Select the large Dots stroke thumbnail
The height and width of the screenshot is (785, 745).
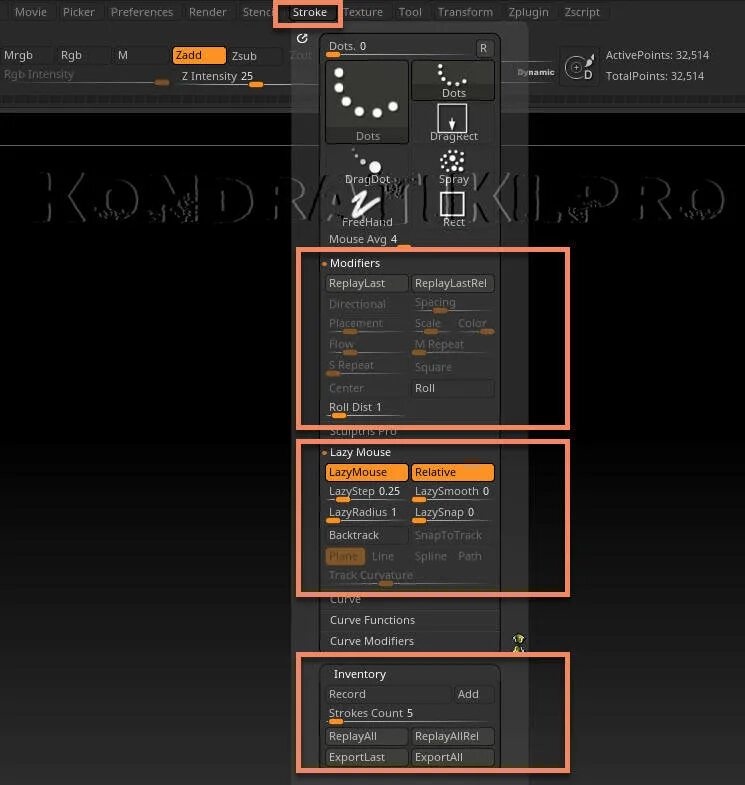pos(367,103)
